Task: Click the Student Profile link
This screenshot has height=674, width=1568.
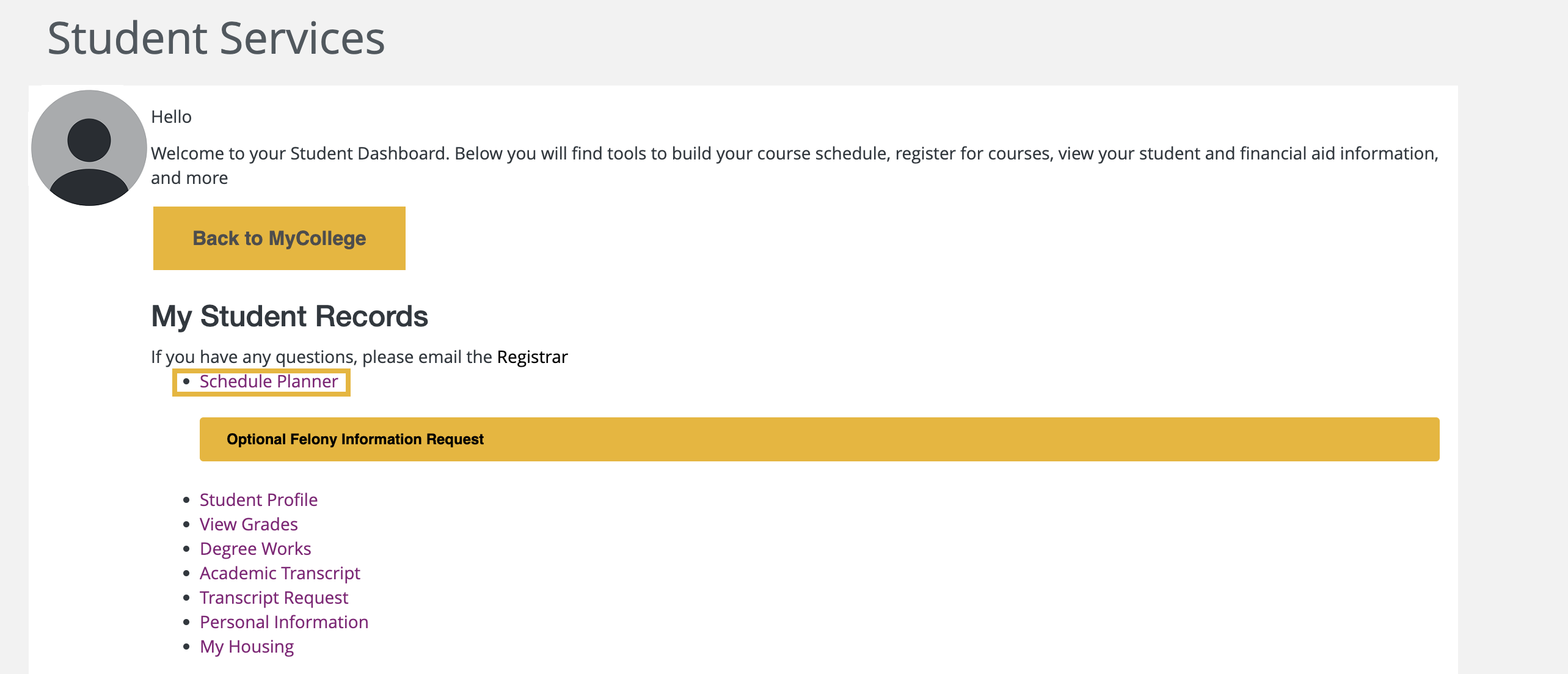Action: pyautogui.click(x=258, y=497)
